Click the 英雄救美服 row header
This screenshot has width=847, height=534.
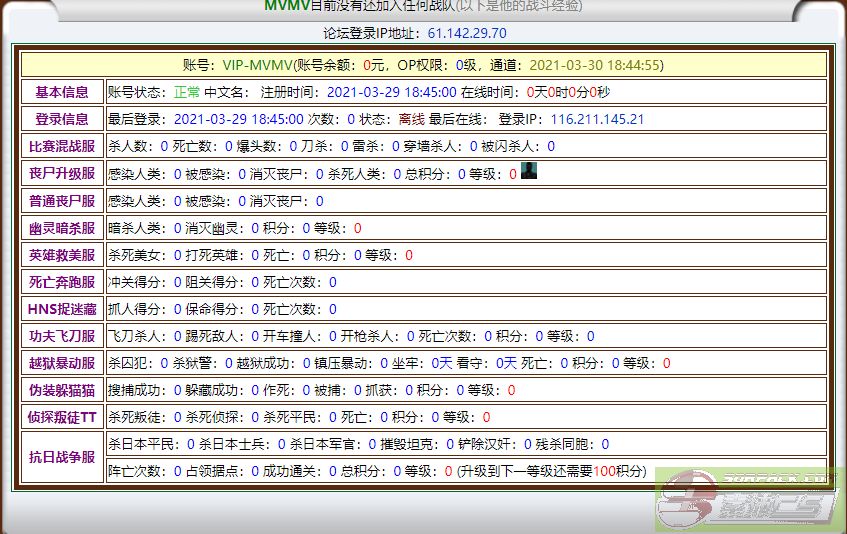click(x=62, y=255)
